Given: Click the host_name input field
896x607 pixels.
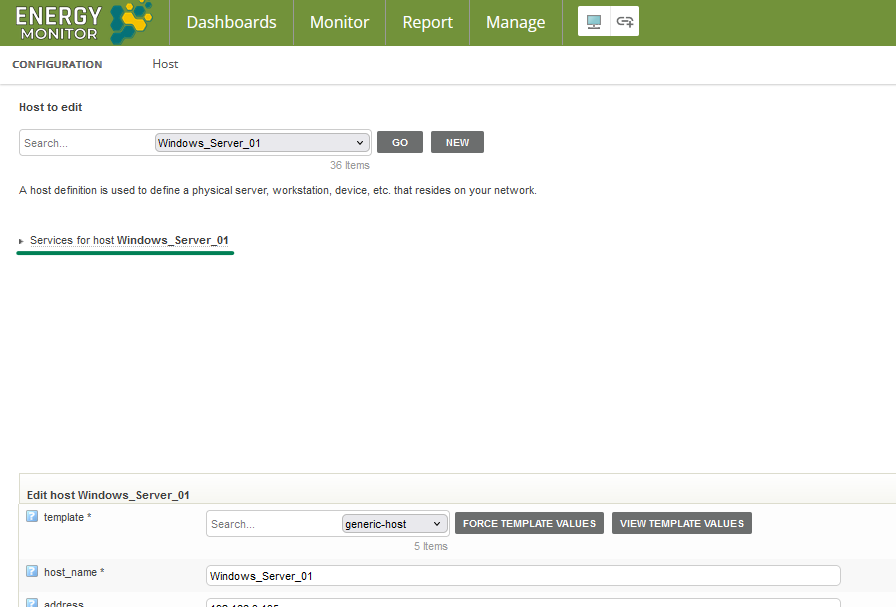Looking at the screenshot, I should click(522, 575).
